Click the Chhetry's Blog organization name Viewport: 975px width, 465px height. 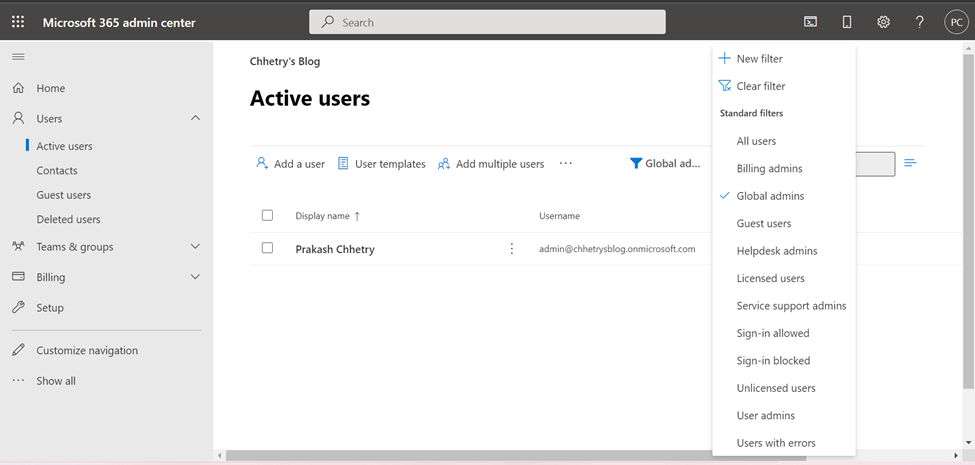pyautogui.click(x=285, y=62)
